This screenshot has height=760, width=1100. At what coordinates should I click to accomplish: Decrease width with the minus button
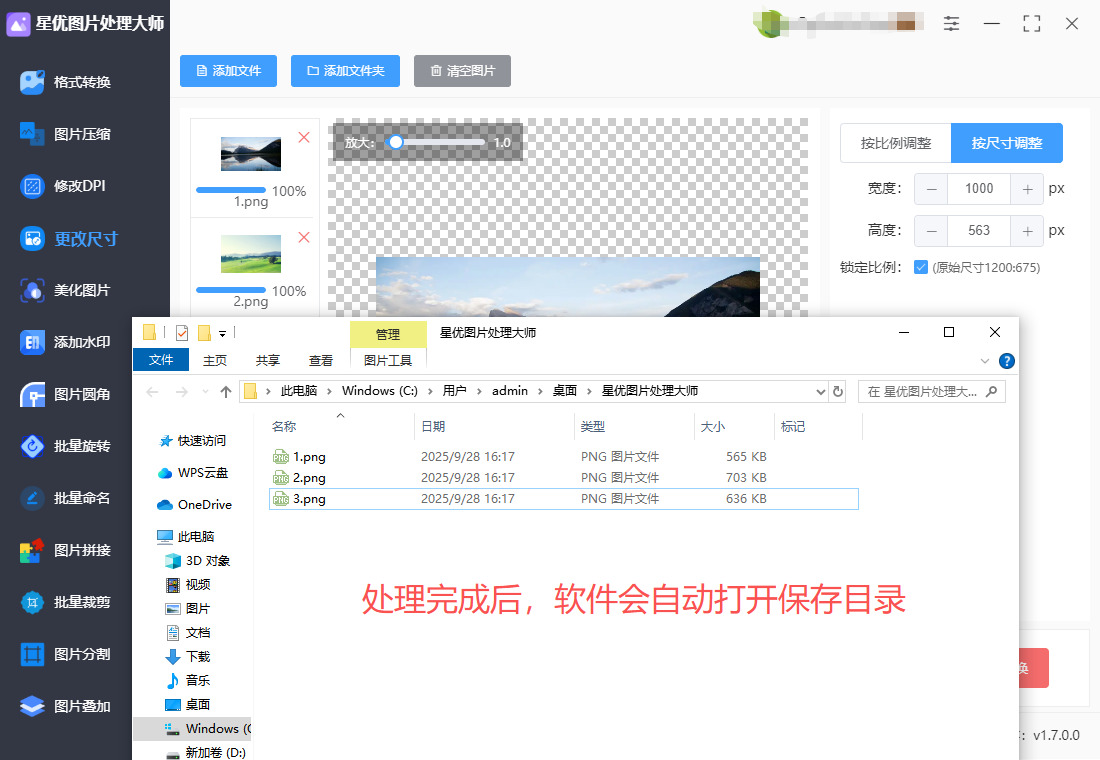(x=931, y=189)
